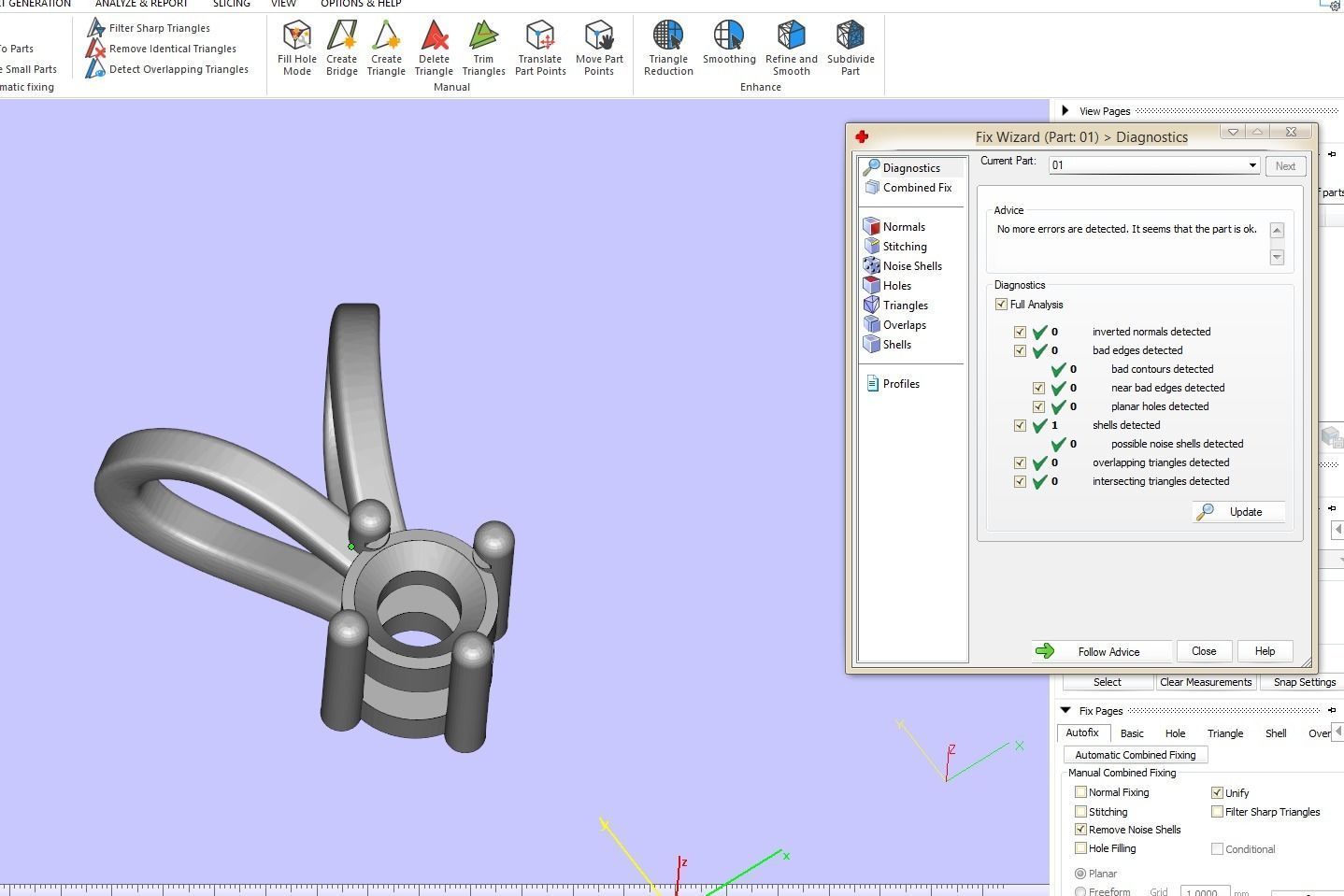The image size is (1344, 896).
Task: Toggle Full Analysis checkbox
Action: [x=1001, y=305]
